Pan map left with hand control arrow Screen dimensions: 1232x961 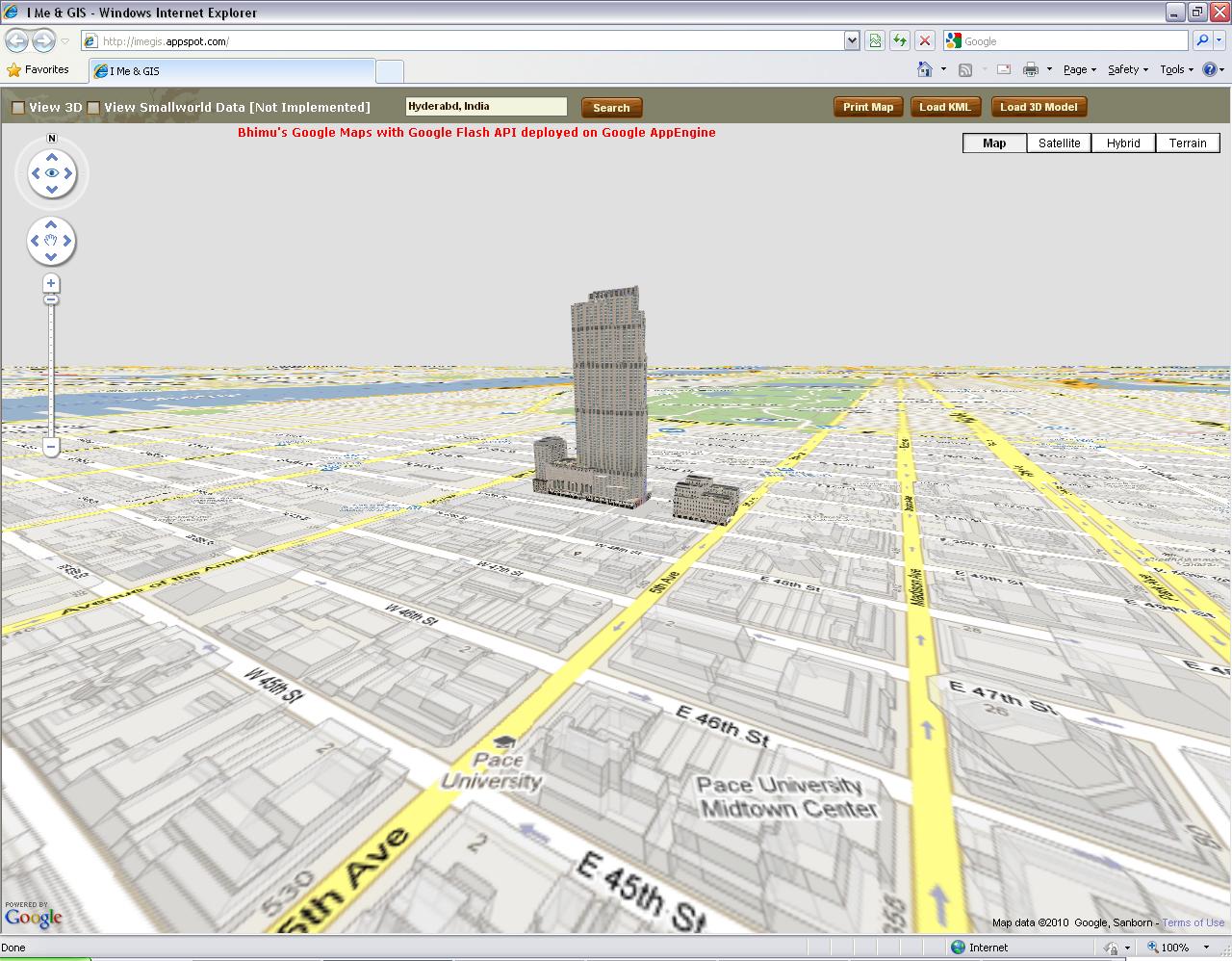click(x=35, y=241)
